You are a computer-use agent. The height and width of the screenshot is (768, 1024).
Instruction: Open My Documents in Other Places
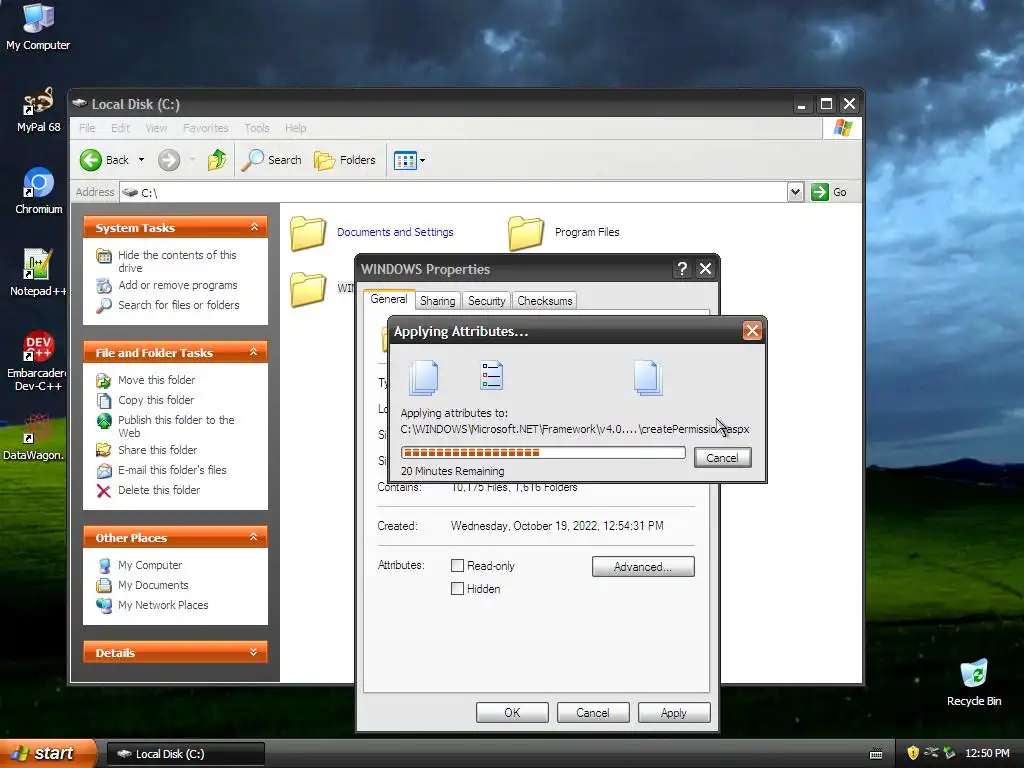click(x=153, y=585)
